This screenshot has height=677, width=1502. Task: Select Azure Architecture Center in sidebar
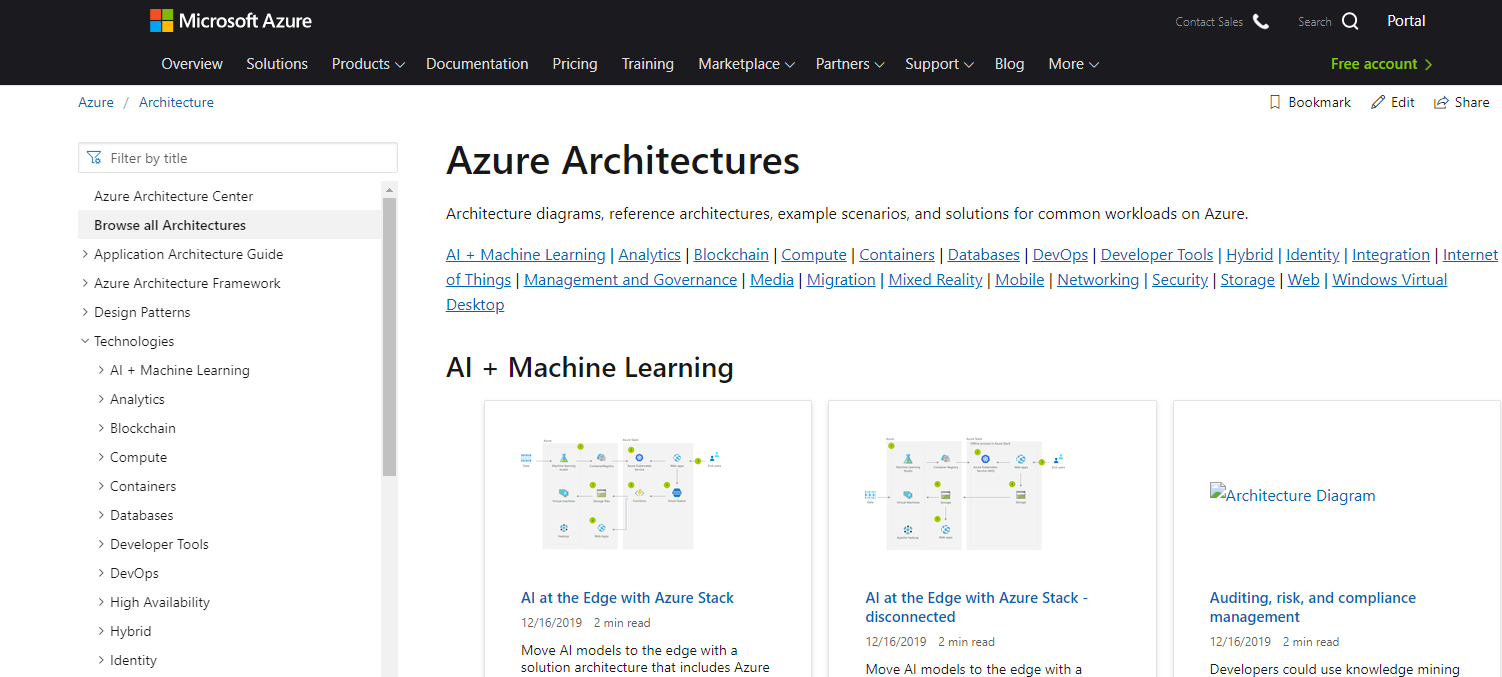pos(174,196)
